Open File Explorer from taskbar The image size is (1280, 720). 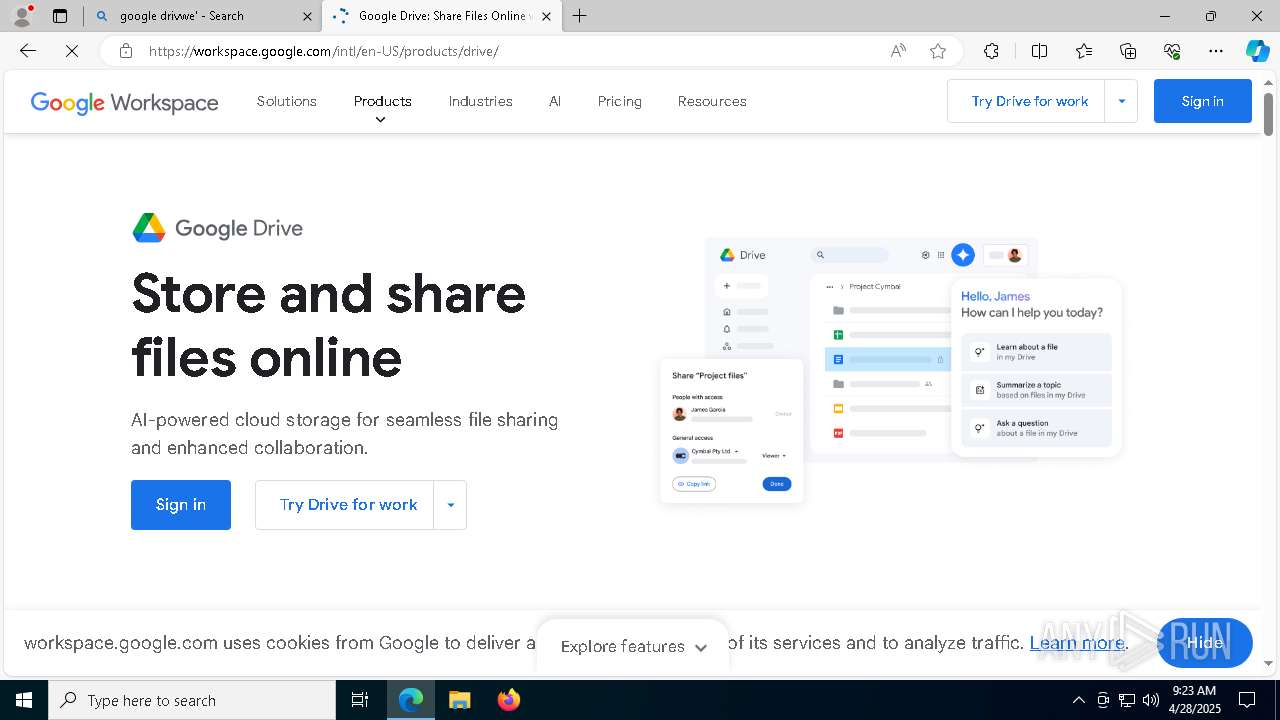point(459,700)
